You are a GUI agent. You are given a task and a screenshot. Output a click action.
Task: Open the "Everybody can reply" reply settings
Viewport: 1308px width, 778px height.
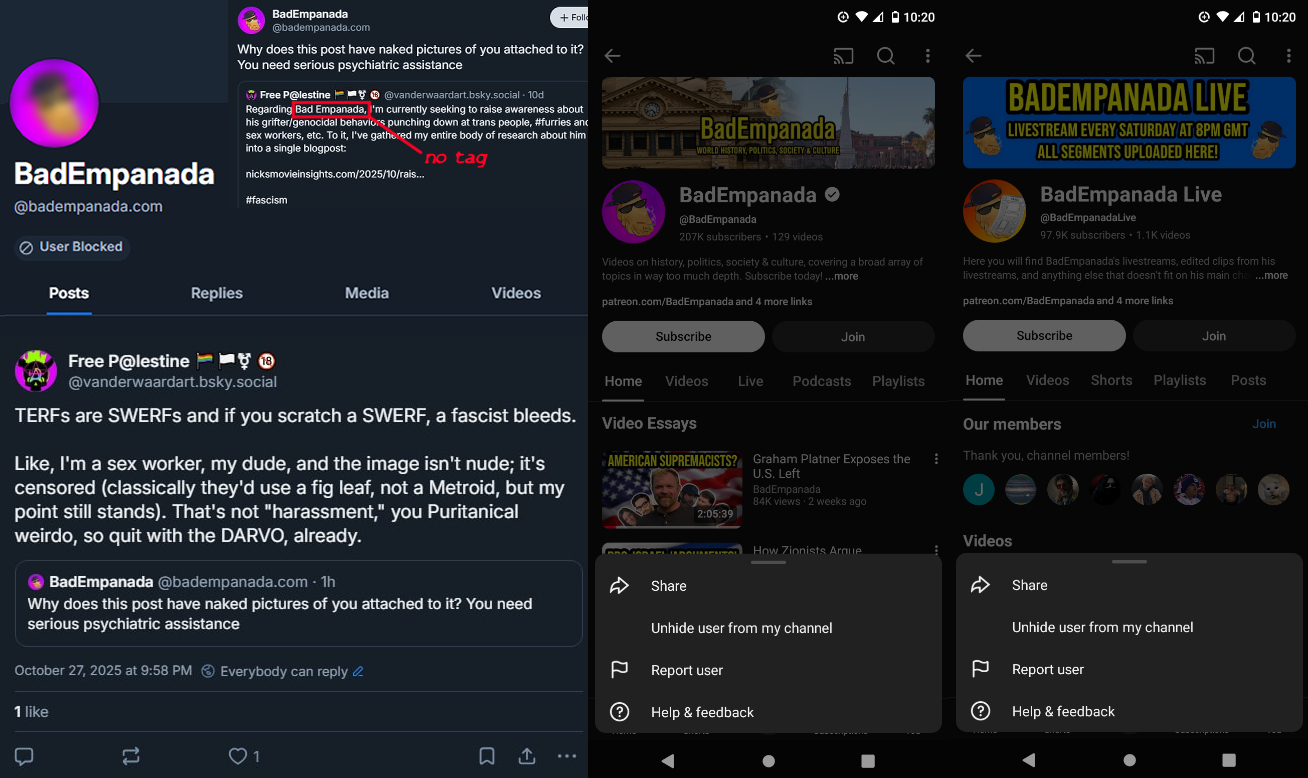(283, 671)
